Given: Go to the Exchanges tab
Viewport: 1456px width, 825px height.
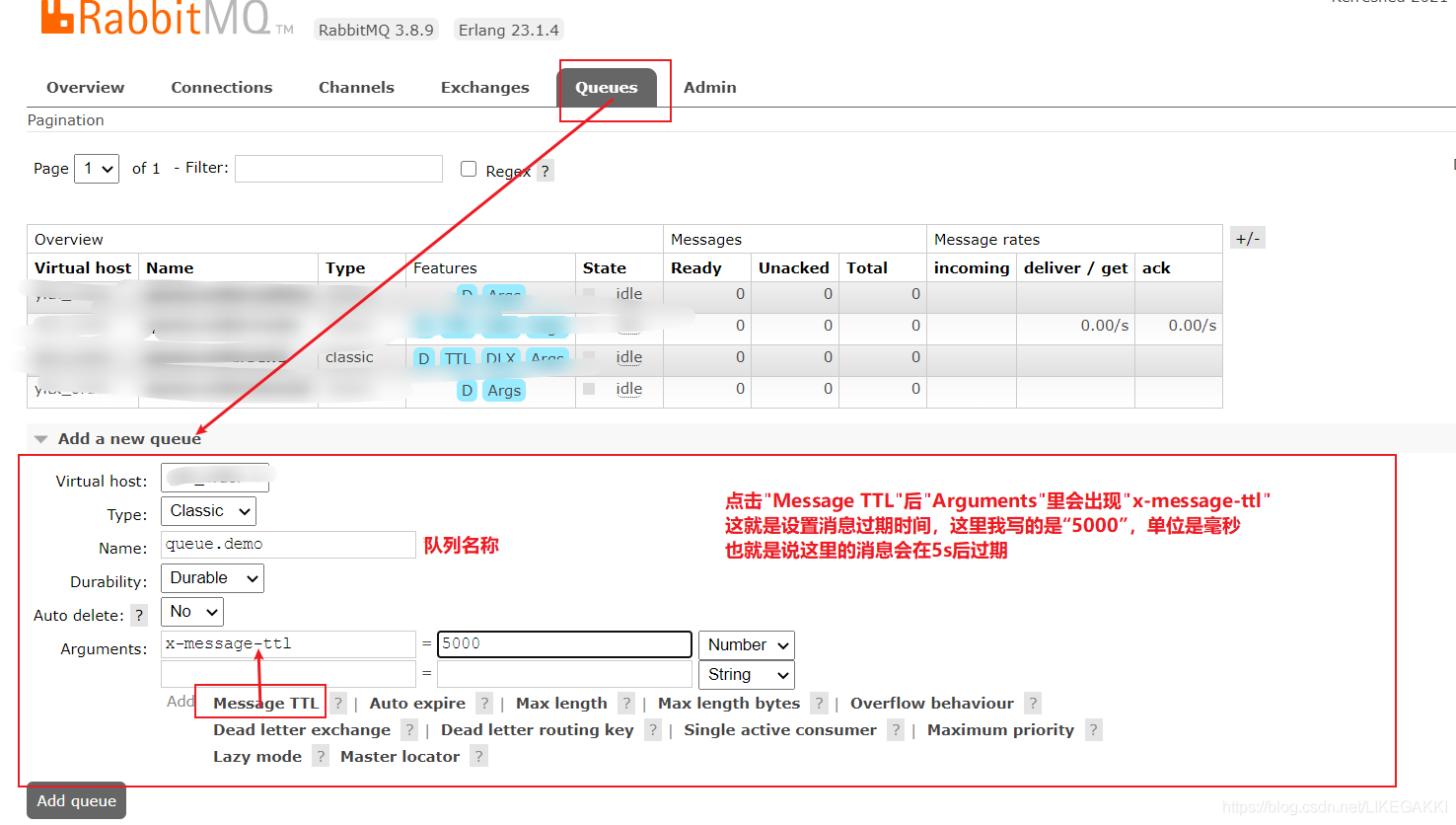Looking at the screenshot, I should click(485, 87).
